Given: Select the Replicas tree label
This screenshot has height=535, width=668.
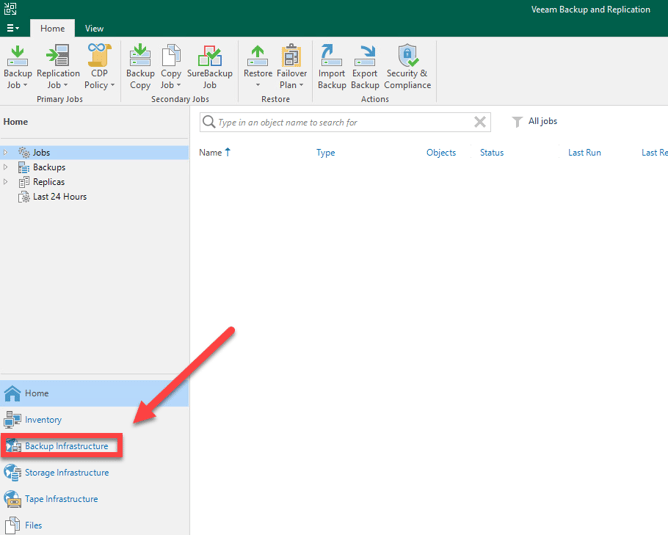Looking at the screenshot, I should [49, 182].
